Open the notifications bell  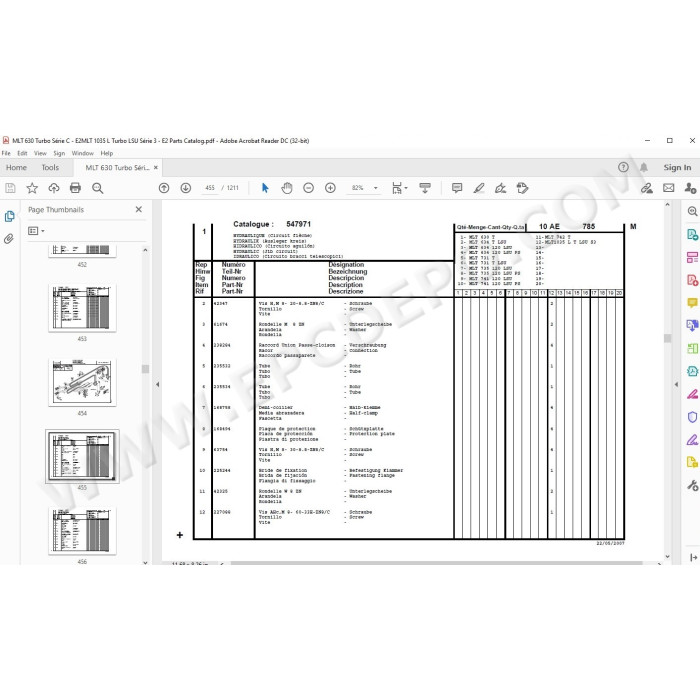(644, 167)
